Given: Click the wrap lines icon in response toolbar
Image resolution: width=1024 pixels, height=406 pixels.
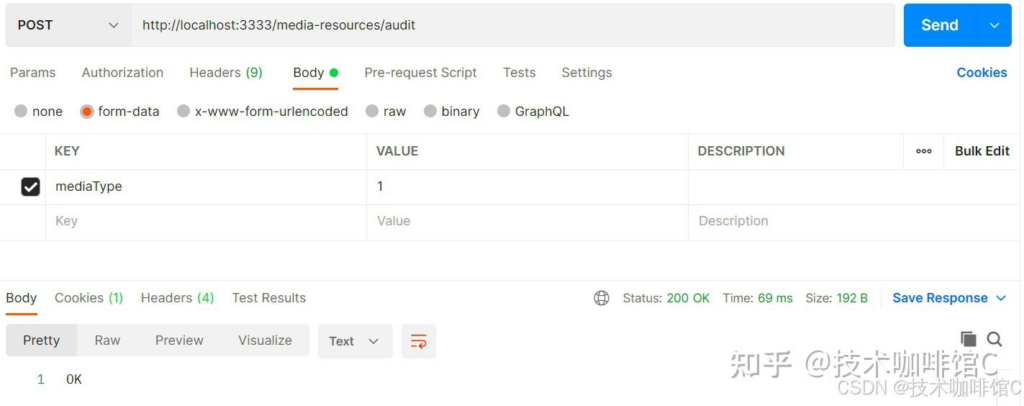Looking at the screenshot, I should tap(418, 341).
